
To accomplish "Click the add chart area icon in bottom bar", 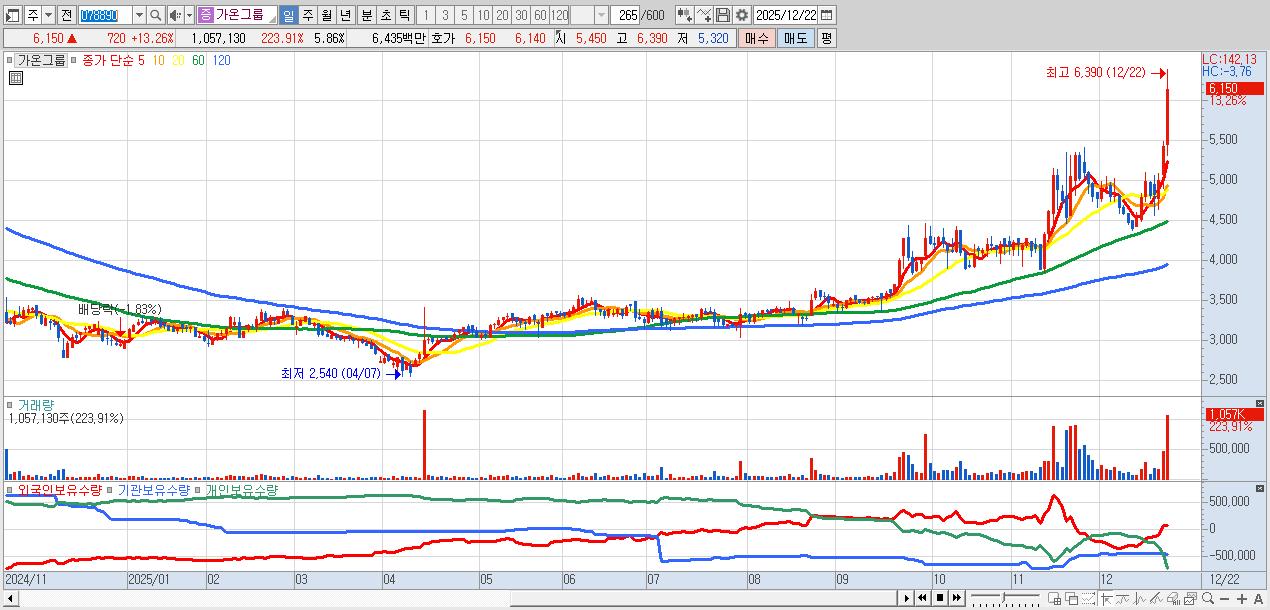I will tap(1054, 598).
